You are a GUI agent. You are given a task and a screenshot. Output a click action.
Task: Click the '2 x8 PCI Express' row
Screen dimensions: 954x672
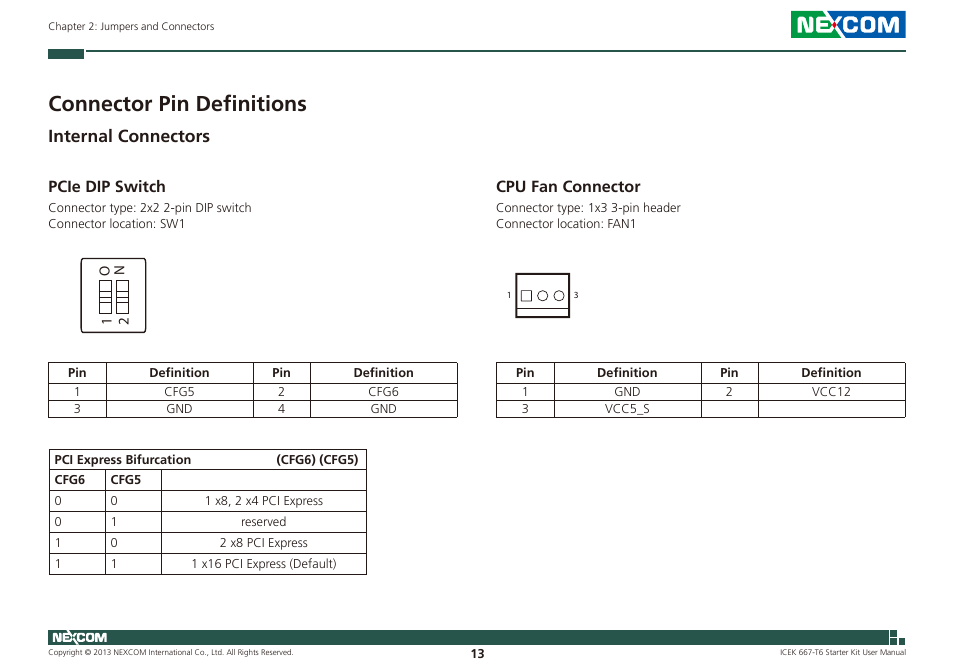[x=207, y=542]
